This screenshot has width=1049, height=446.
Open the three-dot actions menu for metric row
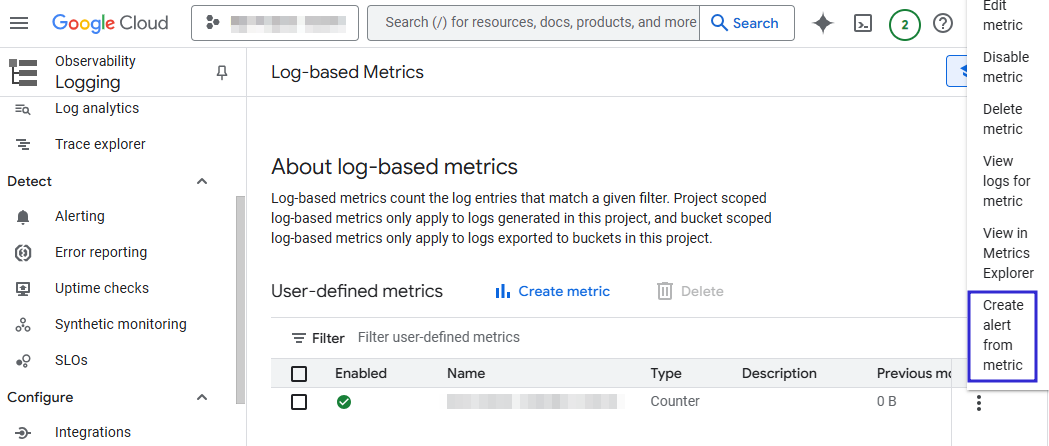point(979,403)
